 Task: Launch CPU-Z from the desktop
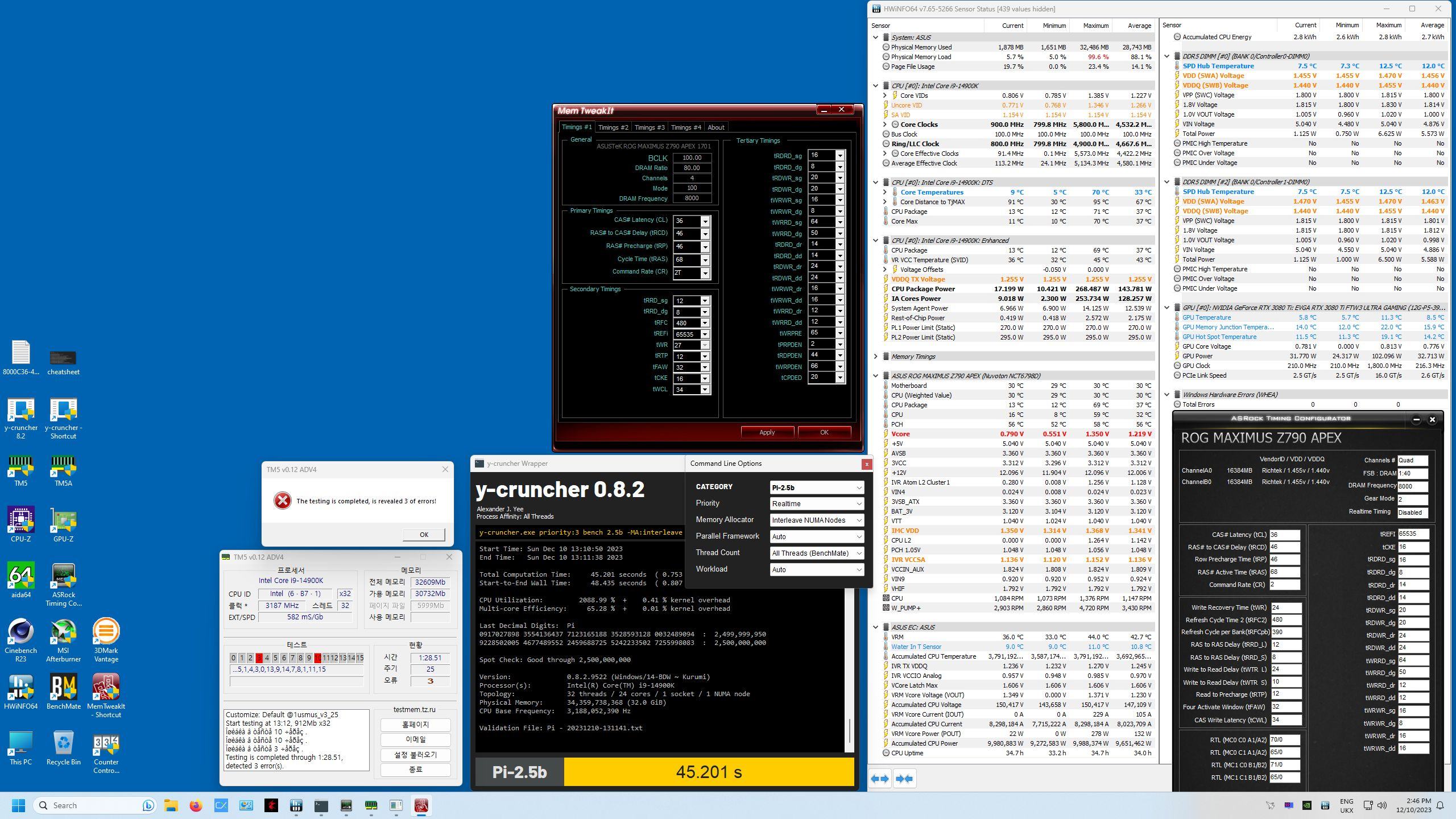(21, 524)
